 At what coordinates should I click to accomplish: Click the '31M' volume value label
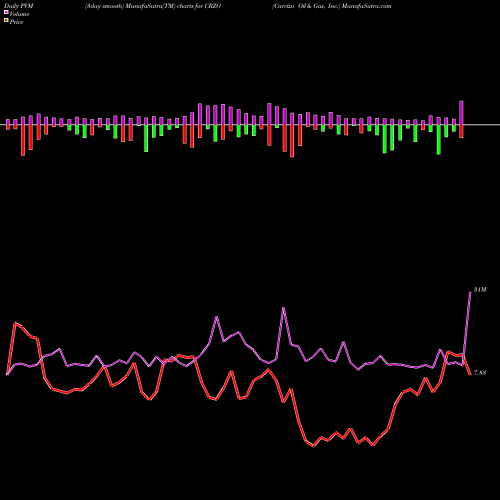[x=480, y=290]
